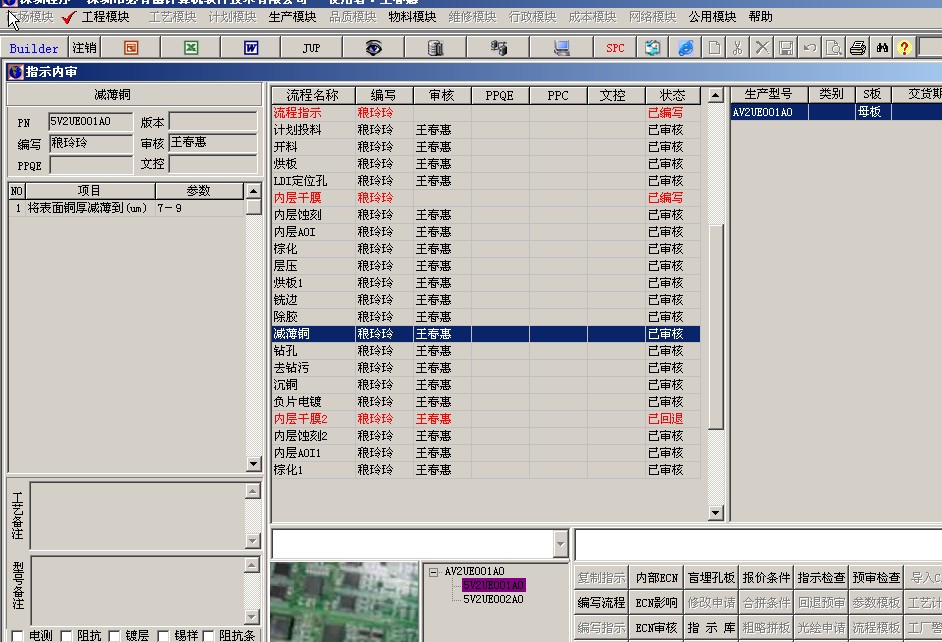
Task: Toggle the 电测 checkbox
Action: point(18,635)
